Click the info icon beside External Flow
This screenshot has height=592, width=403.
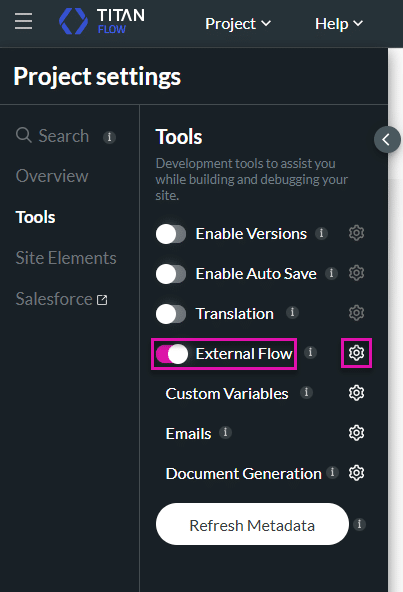coord(310,353)
